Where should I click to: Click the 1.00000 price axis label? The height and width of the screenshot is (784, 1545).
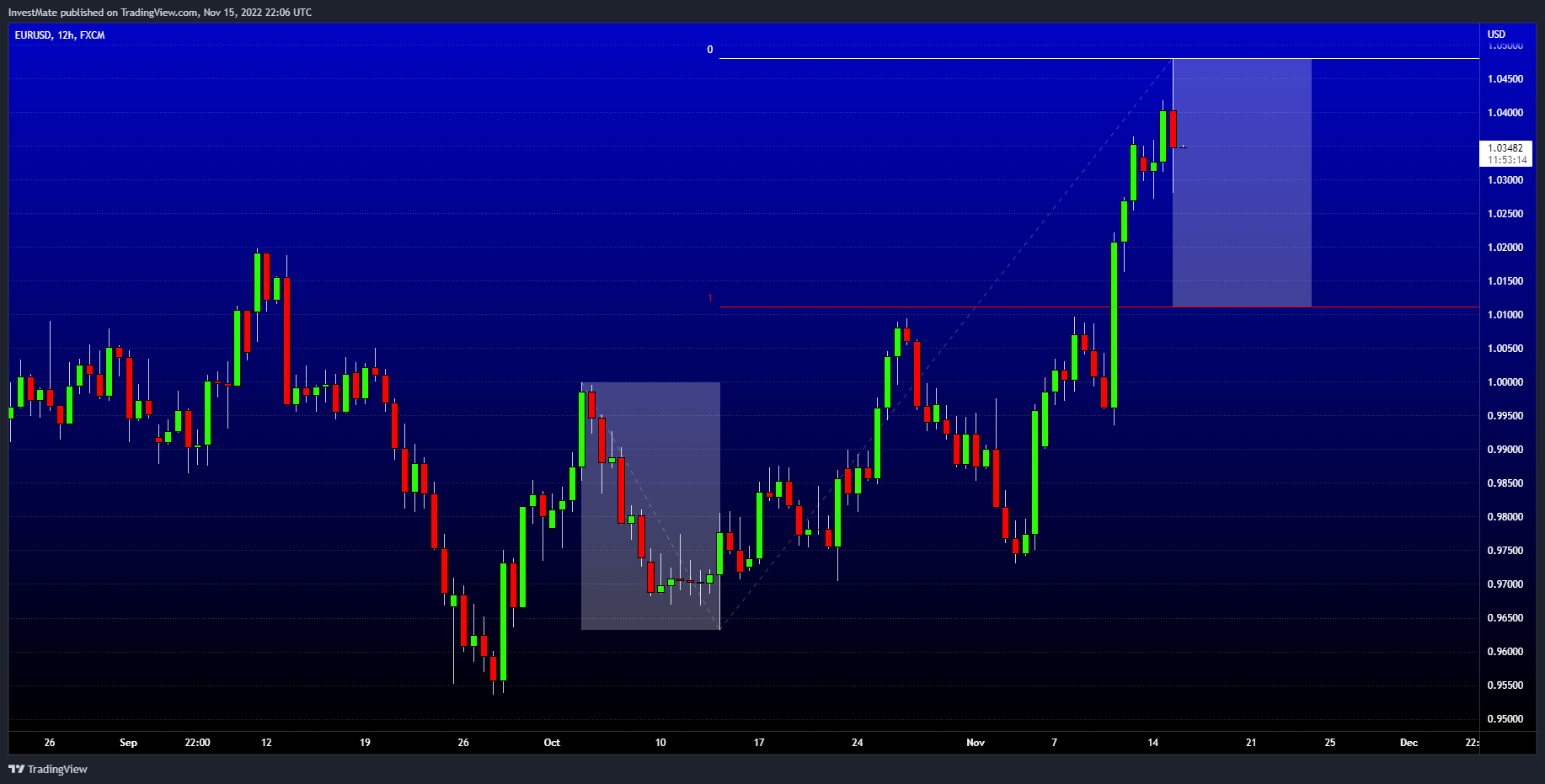1505,382
